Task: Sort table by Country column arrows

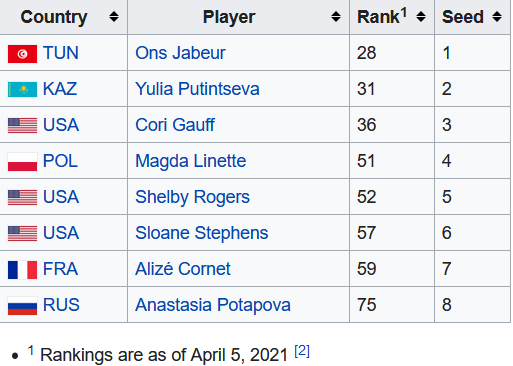Action: tap(114, 17)
